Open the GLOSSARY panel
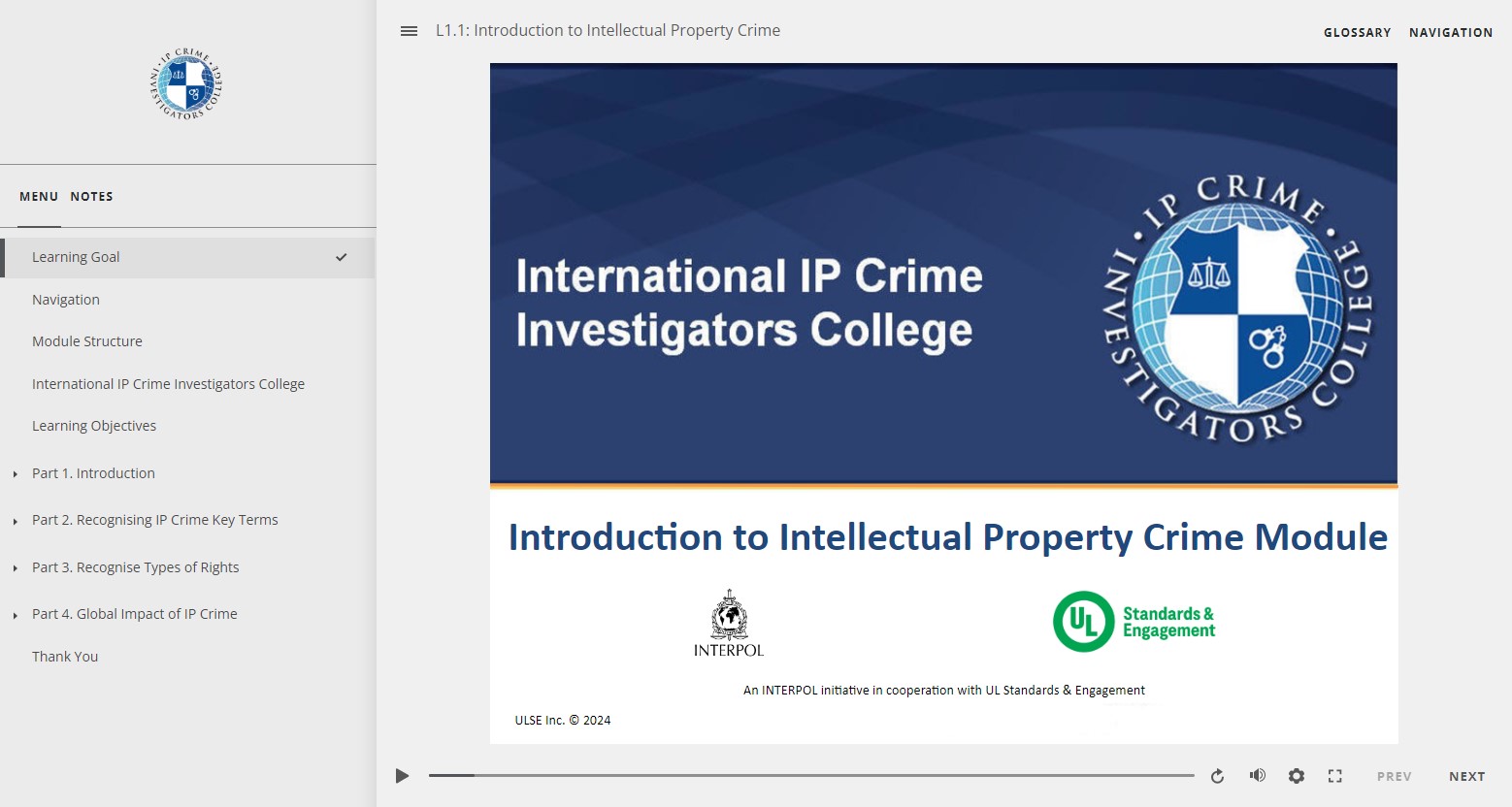The height and width of the screenshot is (807, 1512). pos(1357,32)
